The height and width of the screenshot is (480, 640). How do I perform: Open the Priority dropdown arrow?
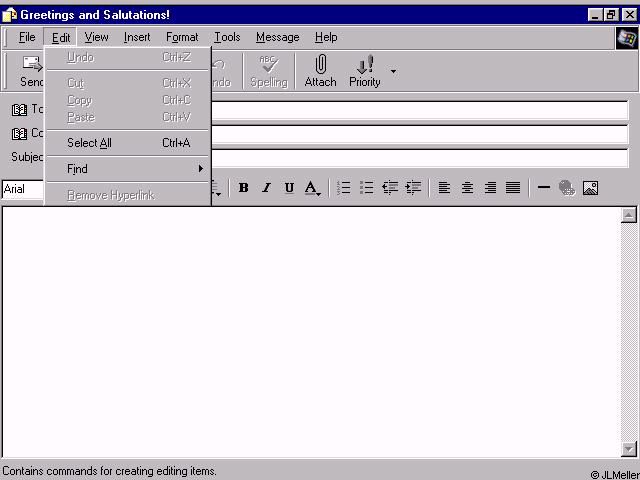pos(393,71)
